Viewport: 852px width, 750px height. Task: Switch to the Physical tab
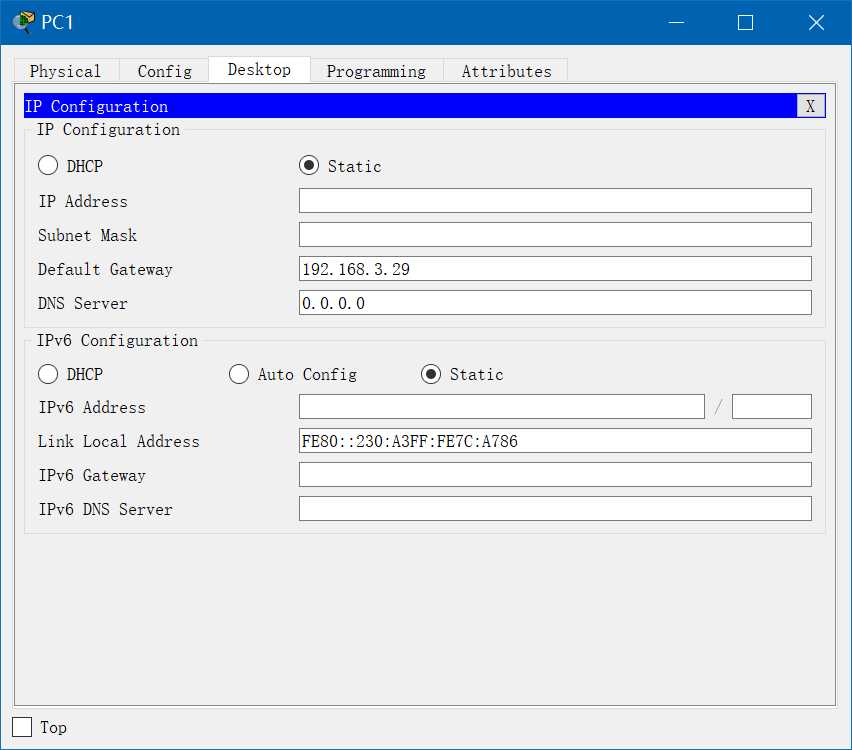(65, 71)
